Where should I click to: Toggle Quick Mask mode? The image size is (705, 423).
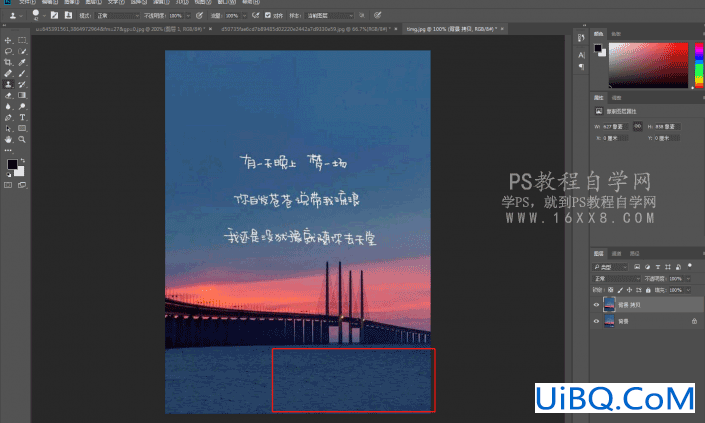point(8,185)
